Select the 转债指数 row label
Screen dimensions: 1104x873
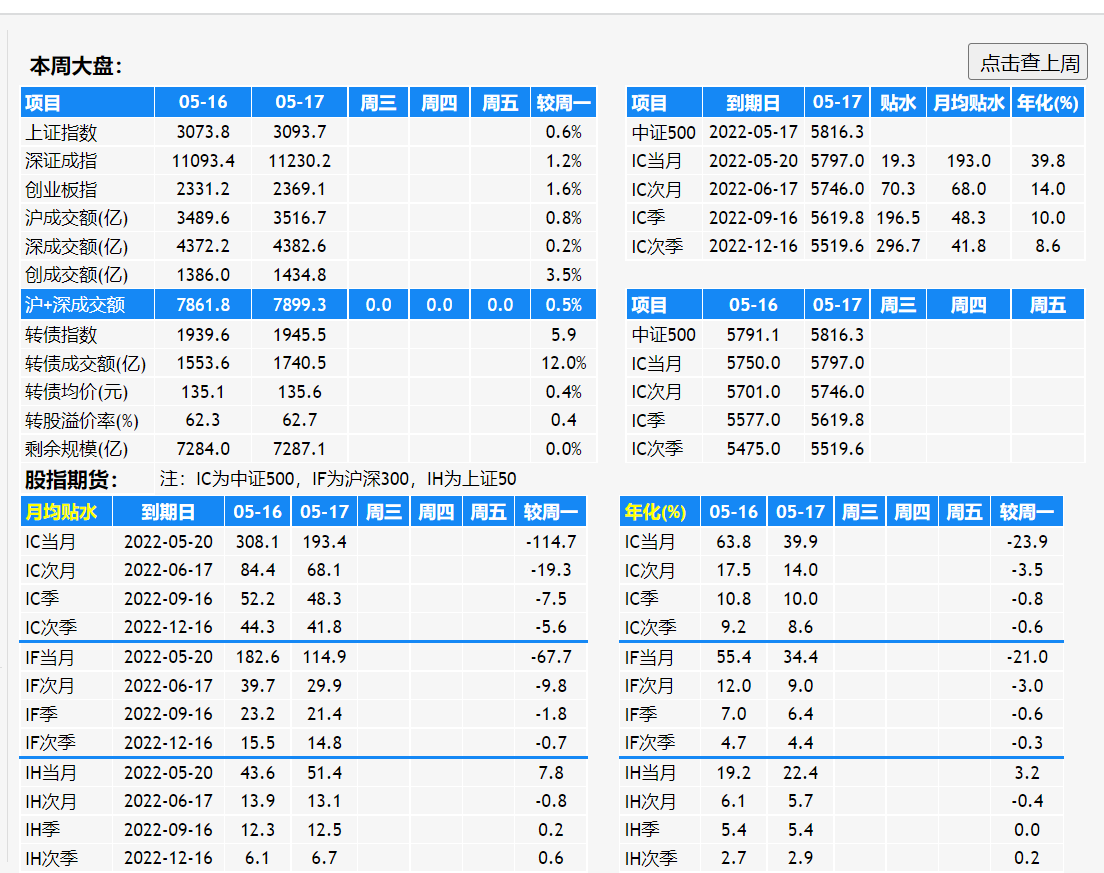tap(61, 335)
